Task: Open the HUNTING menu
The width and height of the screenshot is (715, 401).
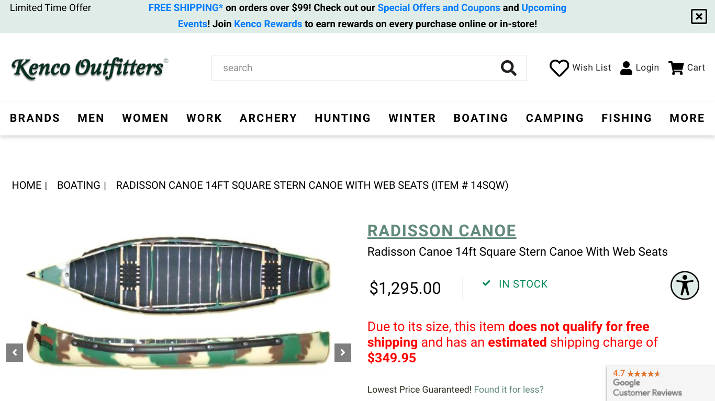Action: point(342,118)
